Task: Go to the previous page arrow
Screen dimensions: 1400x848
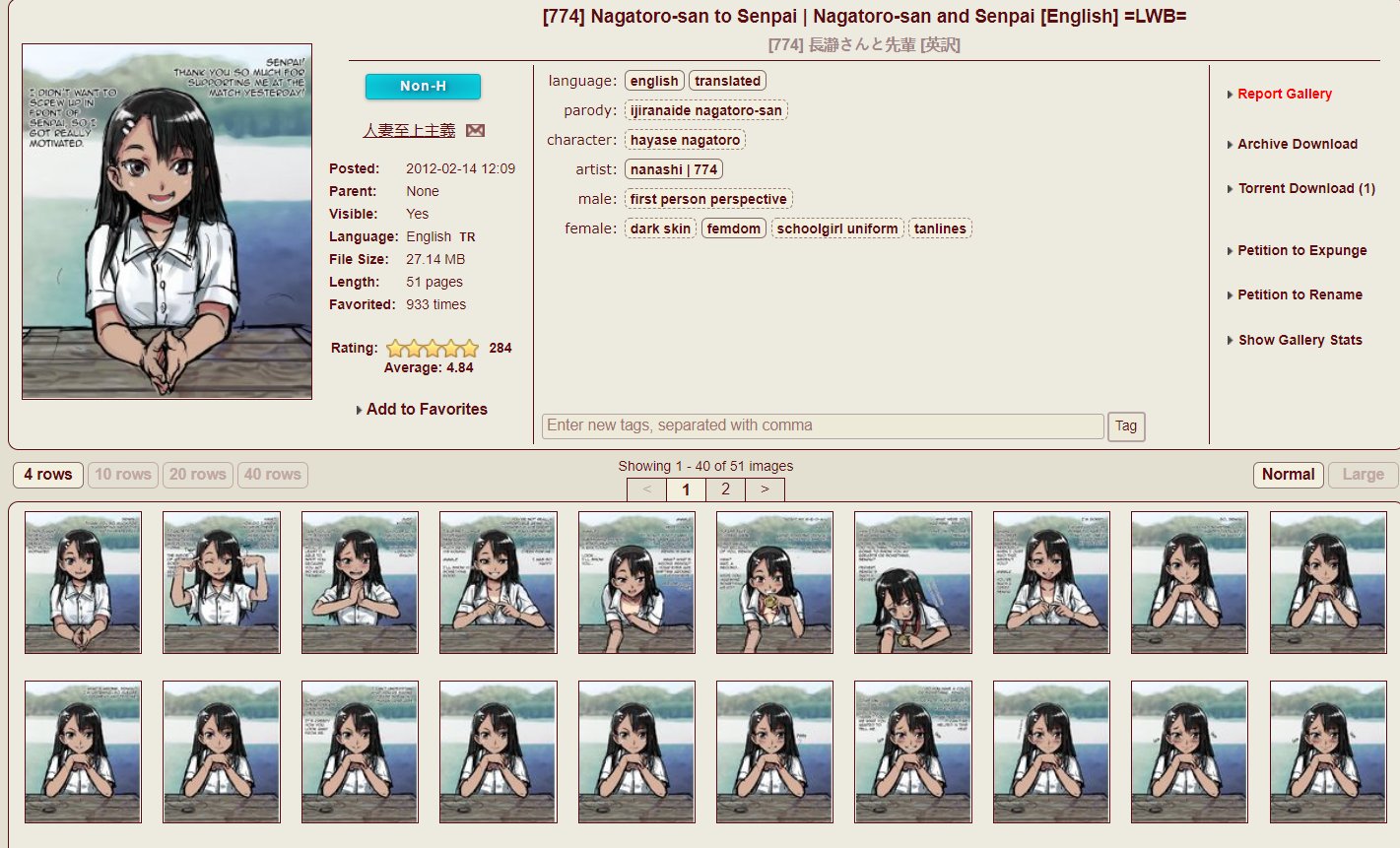Action: pos(647,489)
